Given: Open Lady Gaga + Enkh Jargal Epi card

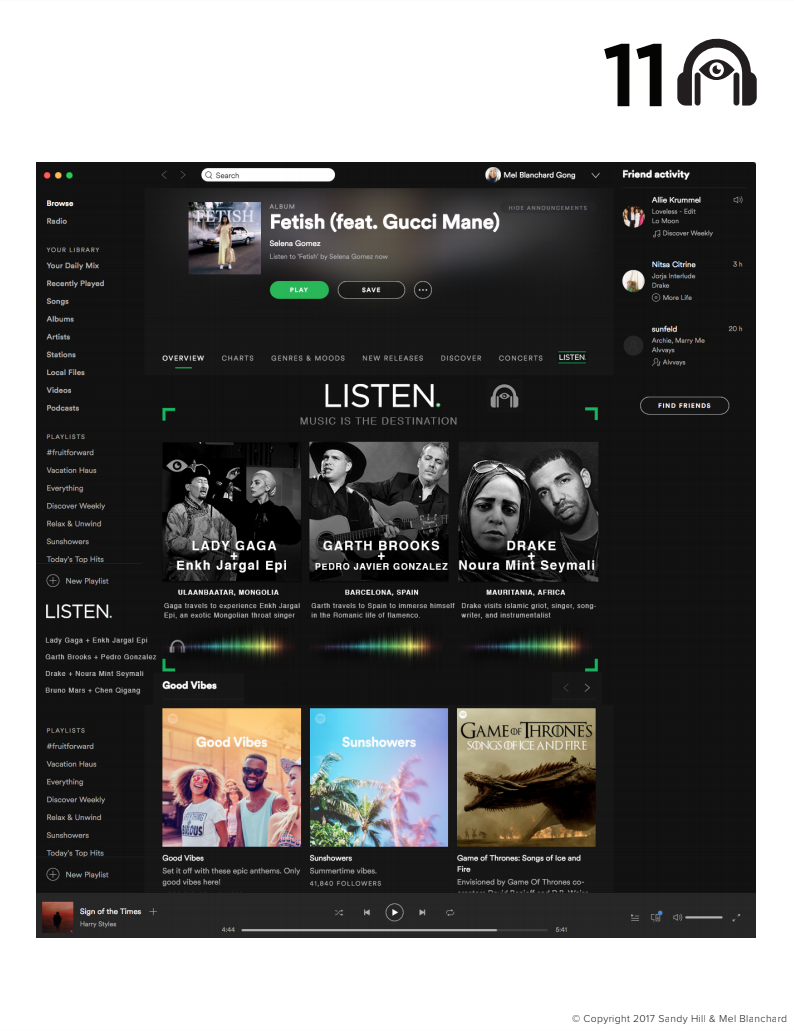Looking at the screenshot, I should (x=231, y=512).
